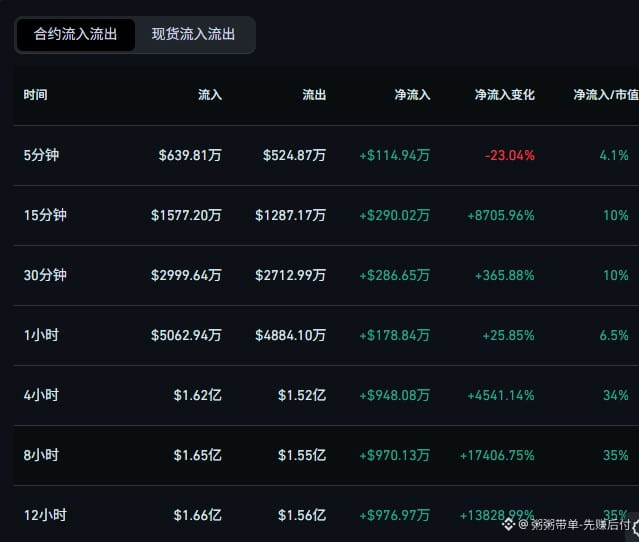Select the 5分钟 time row
The image size is (639, 542).
326,155
